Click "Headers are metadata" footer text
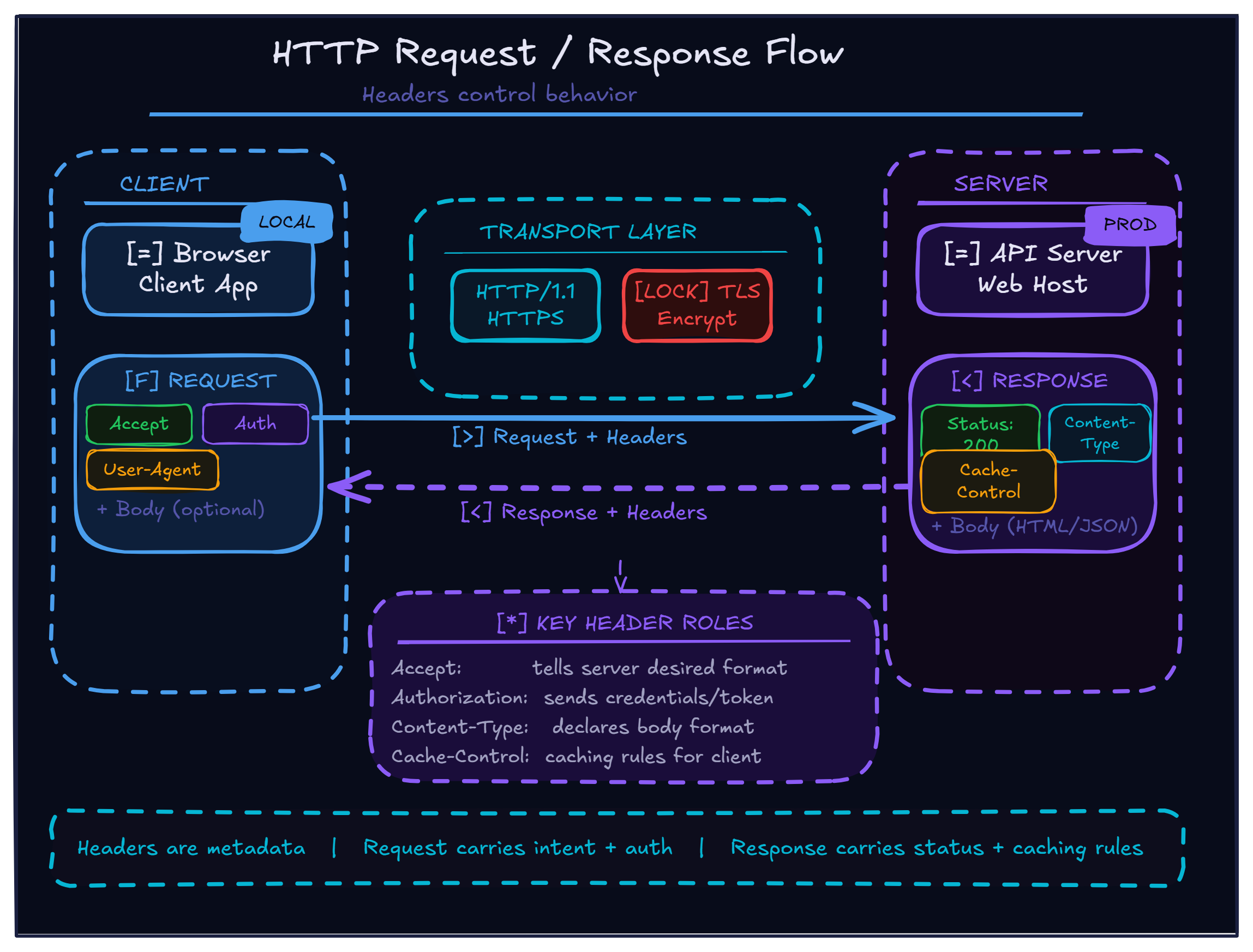The height and width of the screenshot is (952, 1253). coord(191,848)
